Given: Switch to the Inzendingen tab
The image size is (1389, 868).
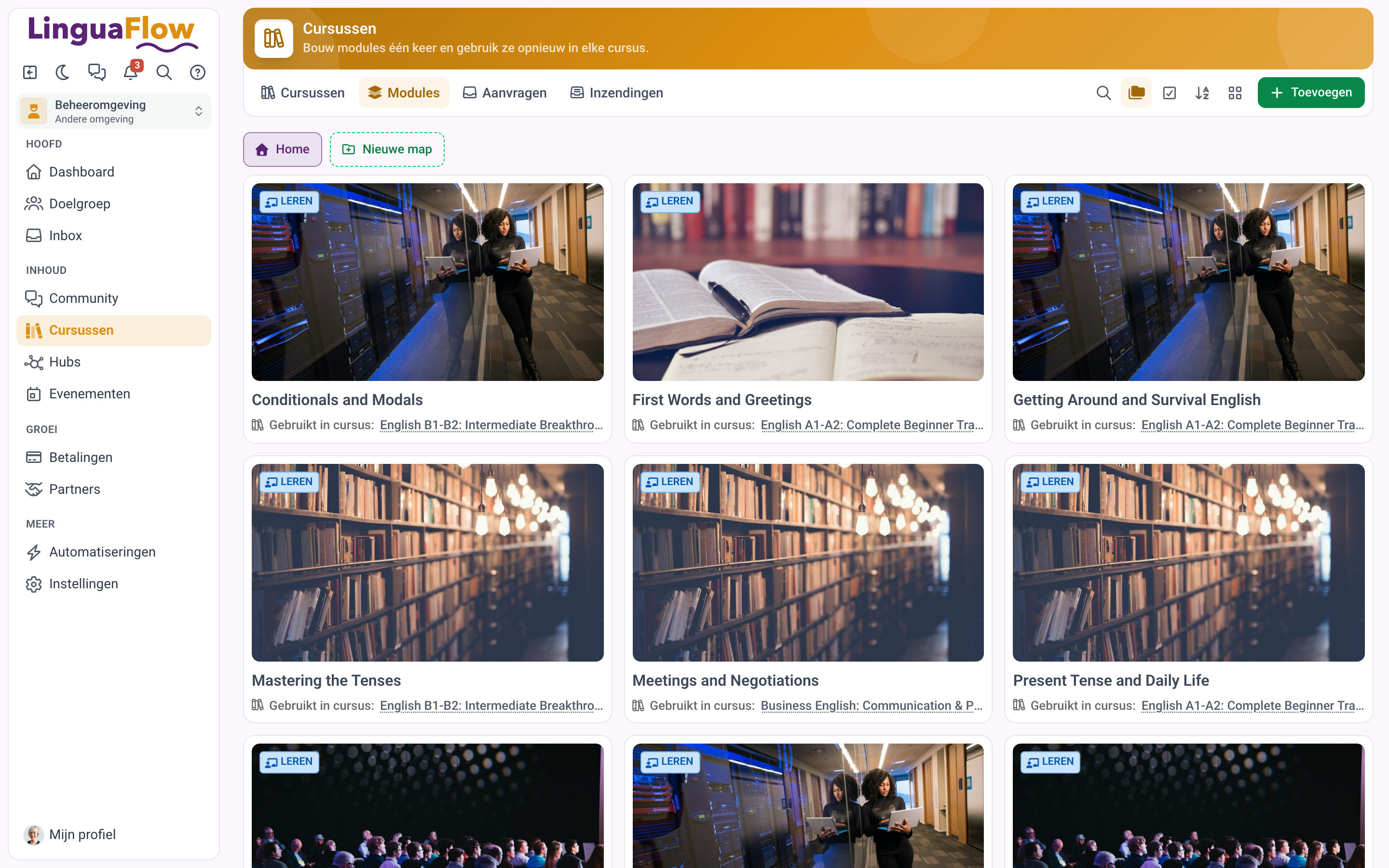Looking at the screenshot, I should point(617,93).
